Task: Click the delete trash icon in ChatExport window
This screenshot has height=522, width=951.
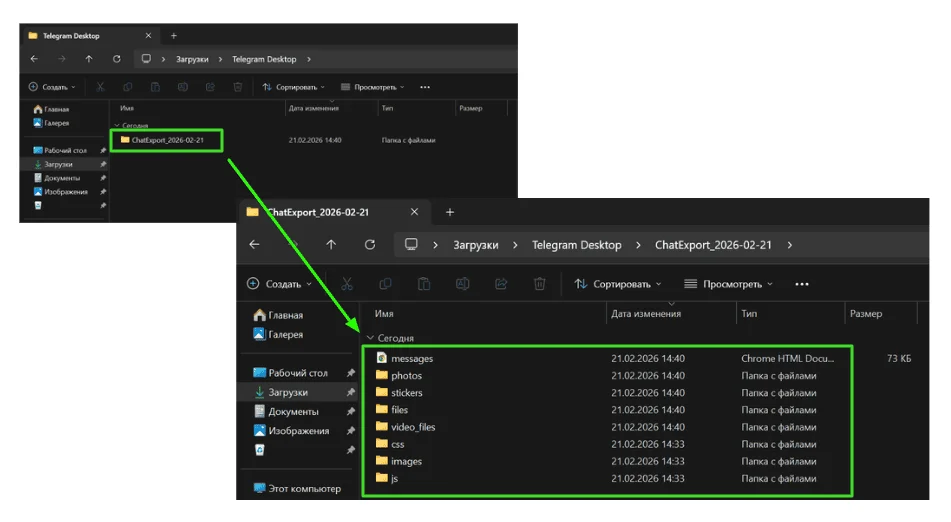Action: pos(539,284)
